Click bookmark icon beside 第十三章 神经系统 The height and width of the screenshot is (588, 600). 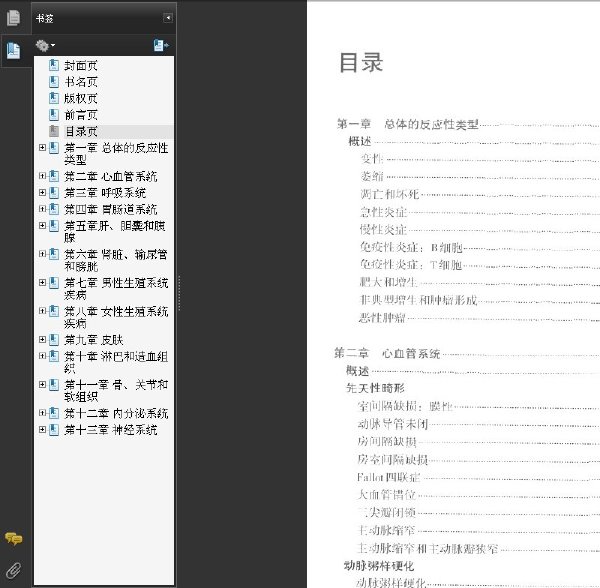tap(54, 430)
